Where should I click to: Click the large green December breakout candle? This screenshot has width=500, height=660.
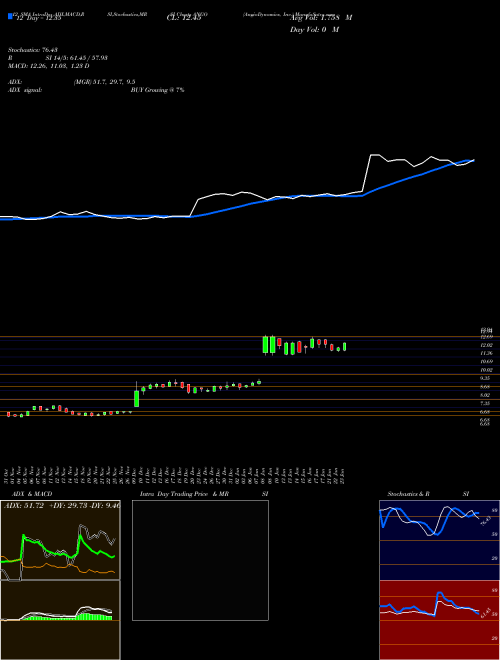coord(137,398)
